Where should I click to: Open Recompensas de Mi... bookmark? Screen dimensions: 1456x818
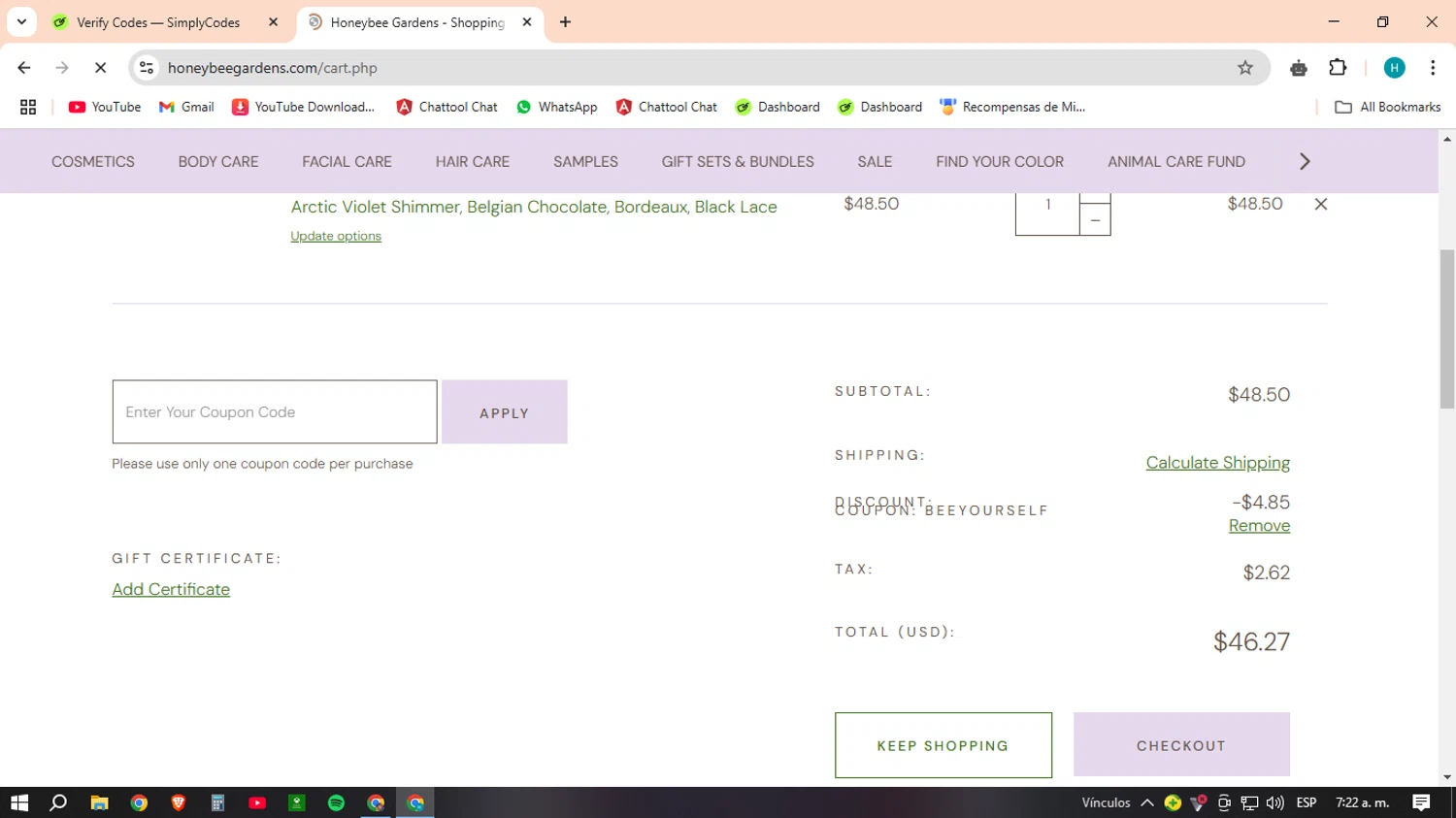1012,107
